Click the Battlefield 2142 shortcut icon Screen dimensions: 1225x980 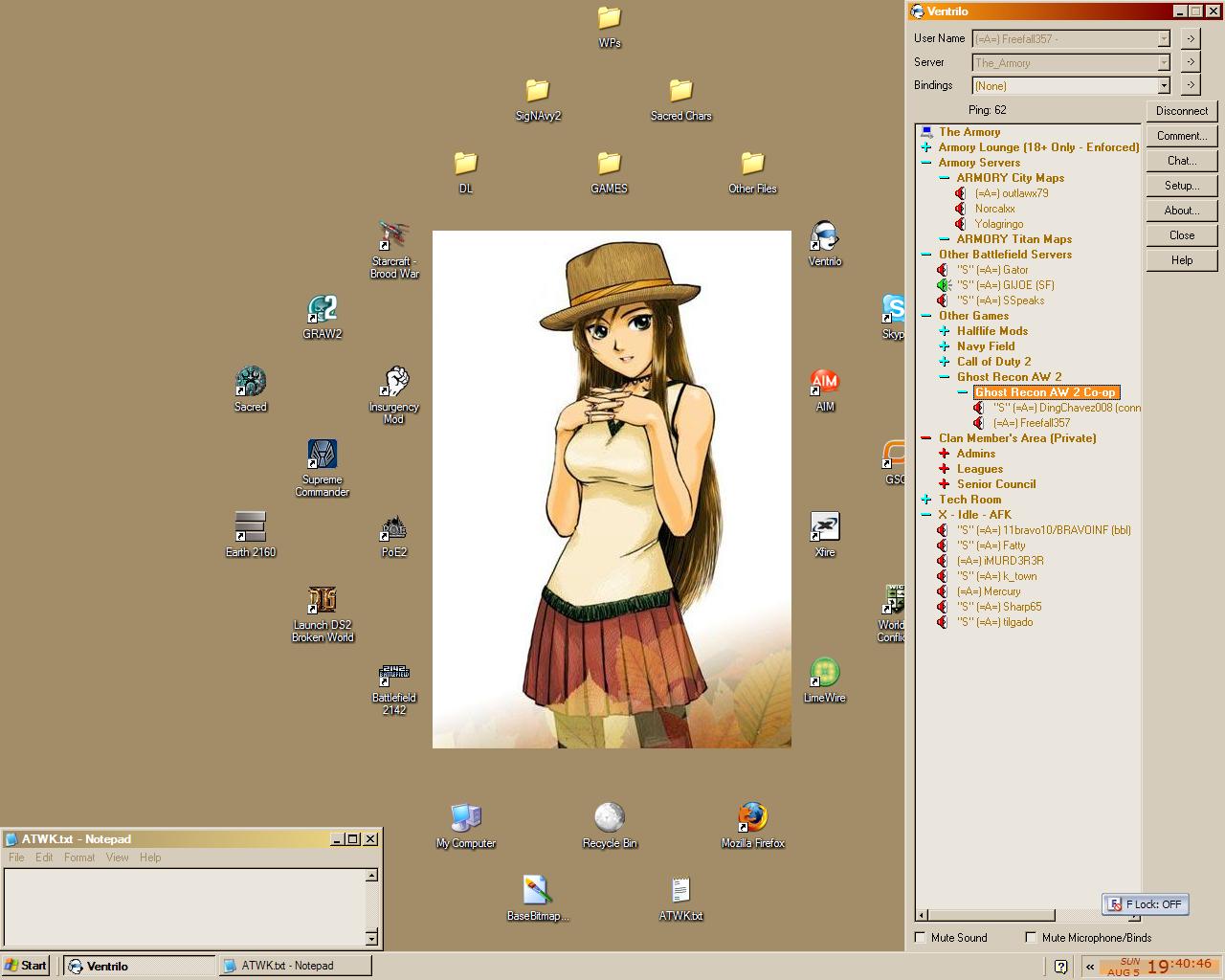393,674
